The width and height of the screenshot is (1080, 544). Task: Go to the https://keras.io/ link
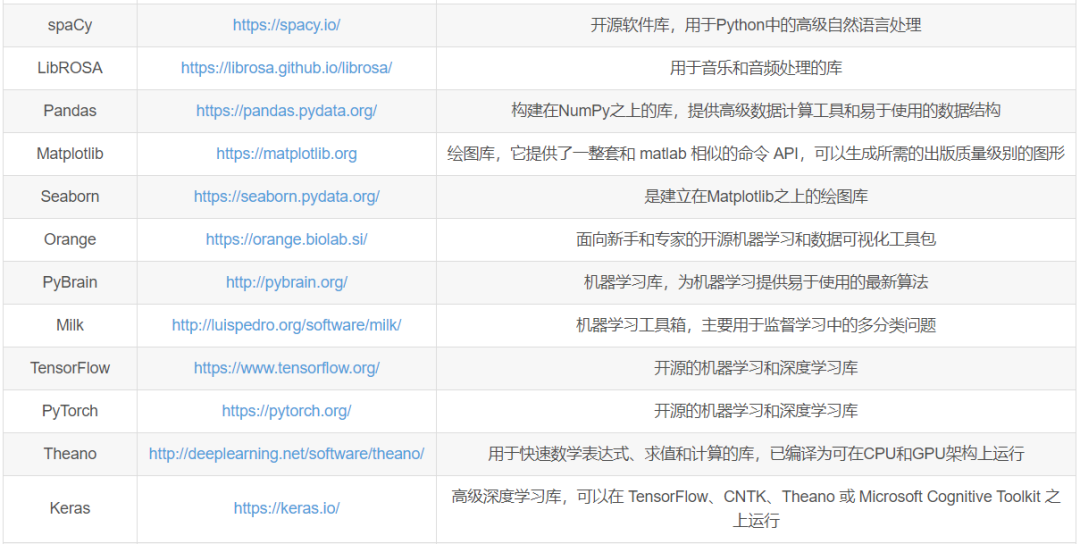(287, 509)
